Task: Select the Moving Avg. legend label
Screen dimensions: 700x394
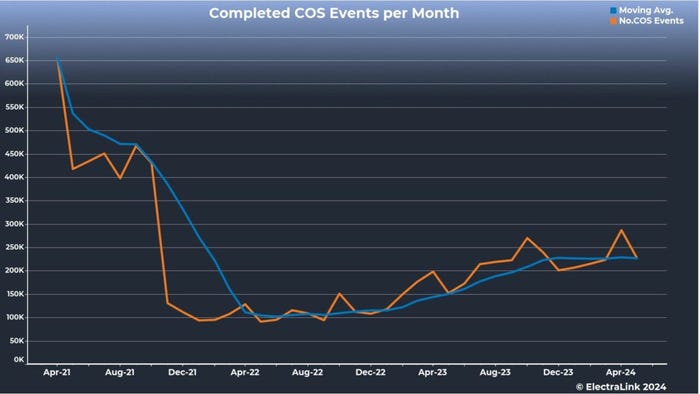Action: click(x=646, y=10)
